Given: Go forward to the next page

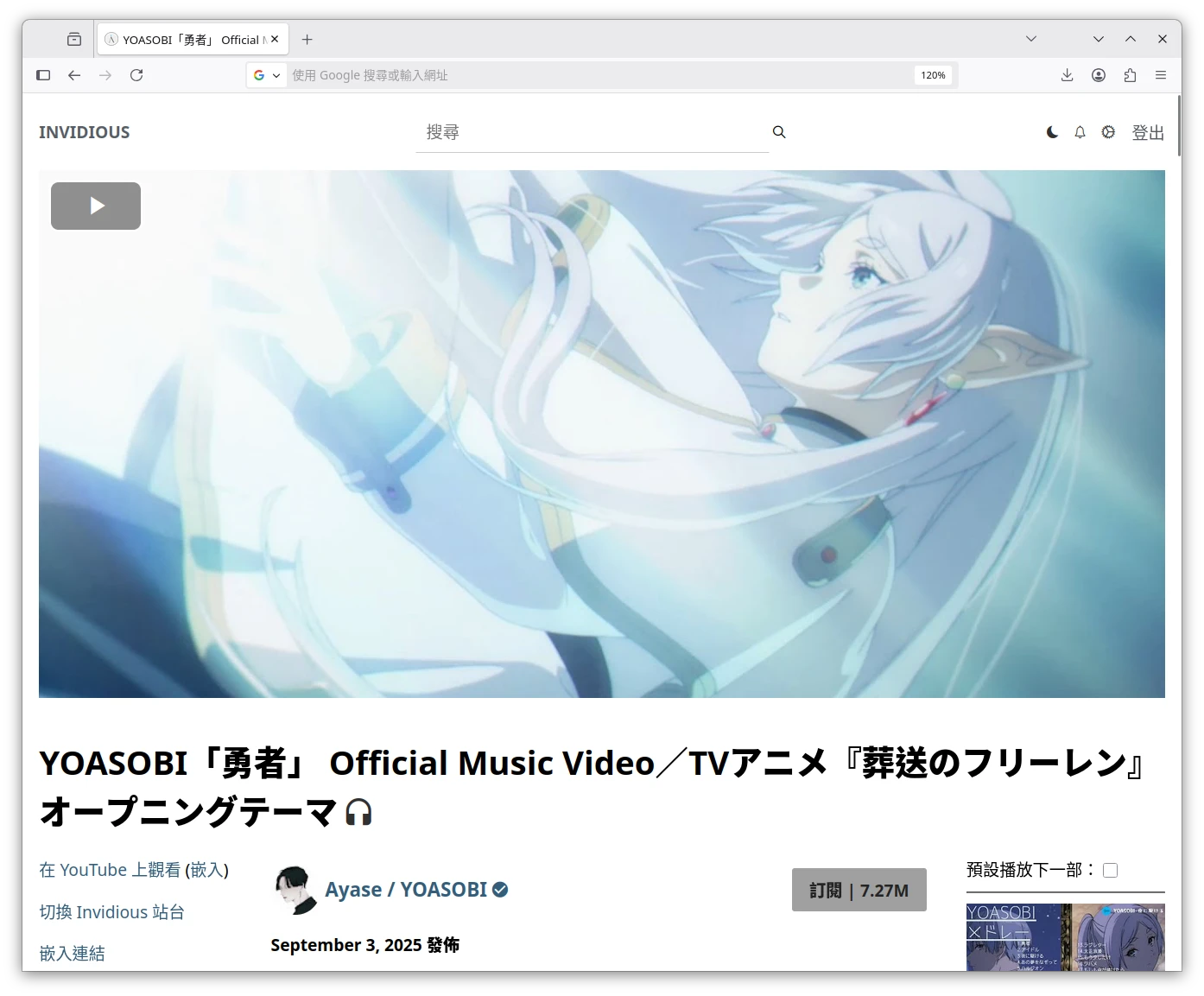Looking at the screenshot, I should [x=105, y=75].
